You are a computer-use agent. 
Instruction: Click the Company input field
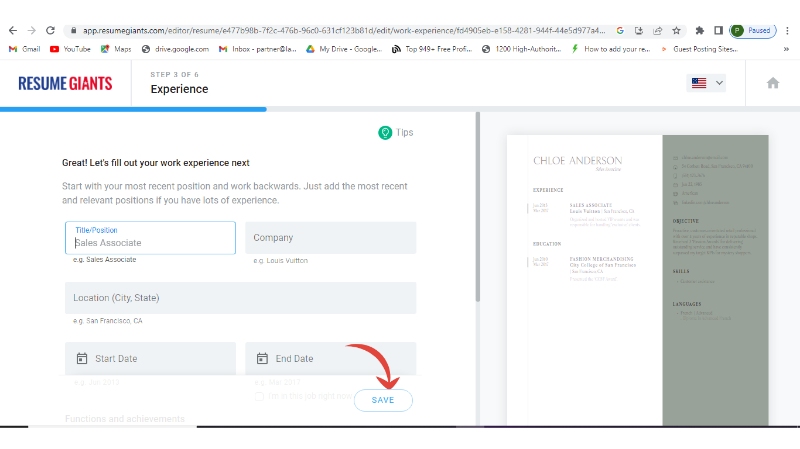click(330, 238)
